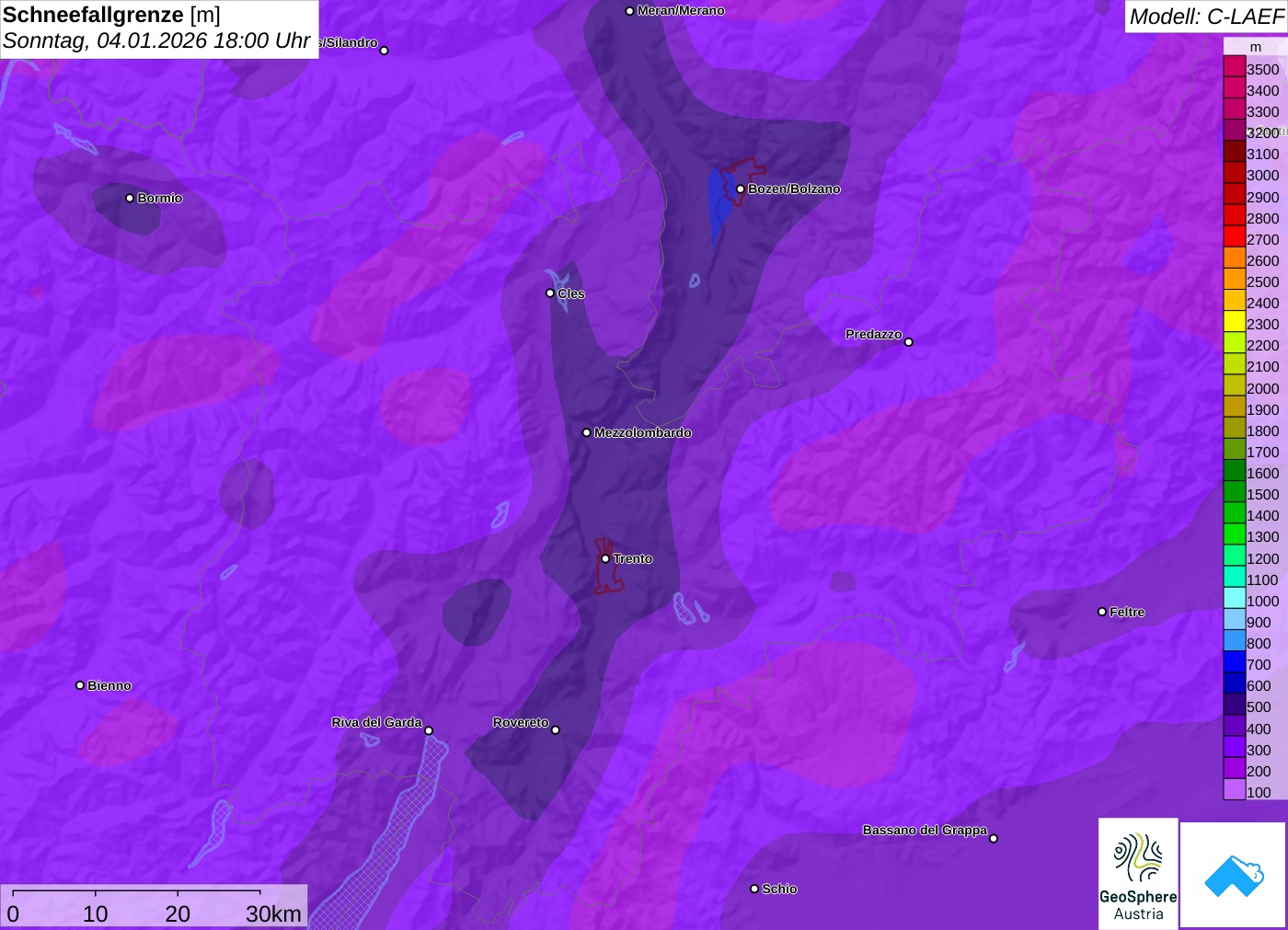Viewport: 1288px width, 930px height.
Task: Click the Bozen/Bolzano city marker
Action: point(741,189)
